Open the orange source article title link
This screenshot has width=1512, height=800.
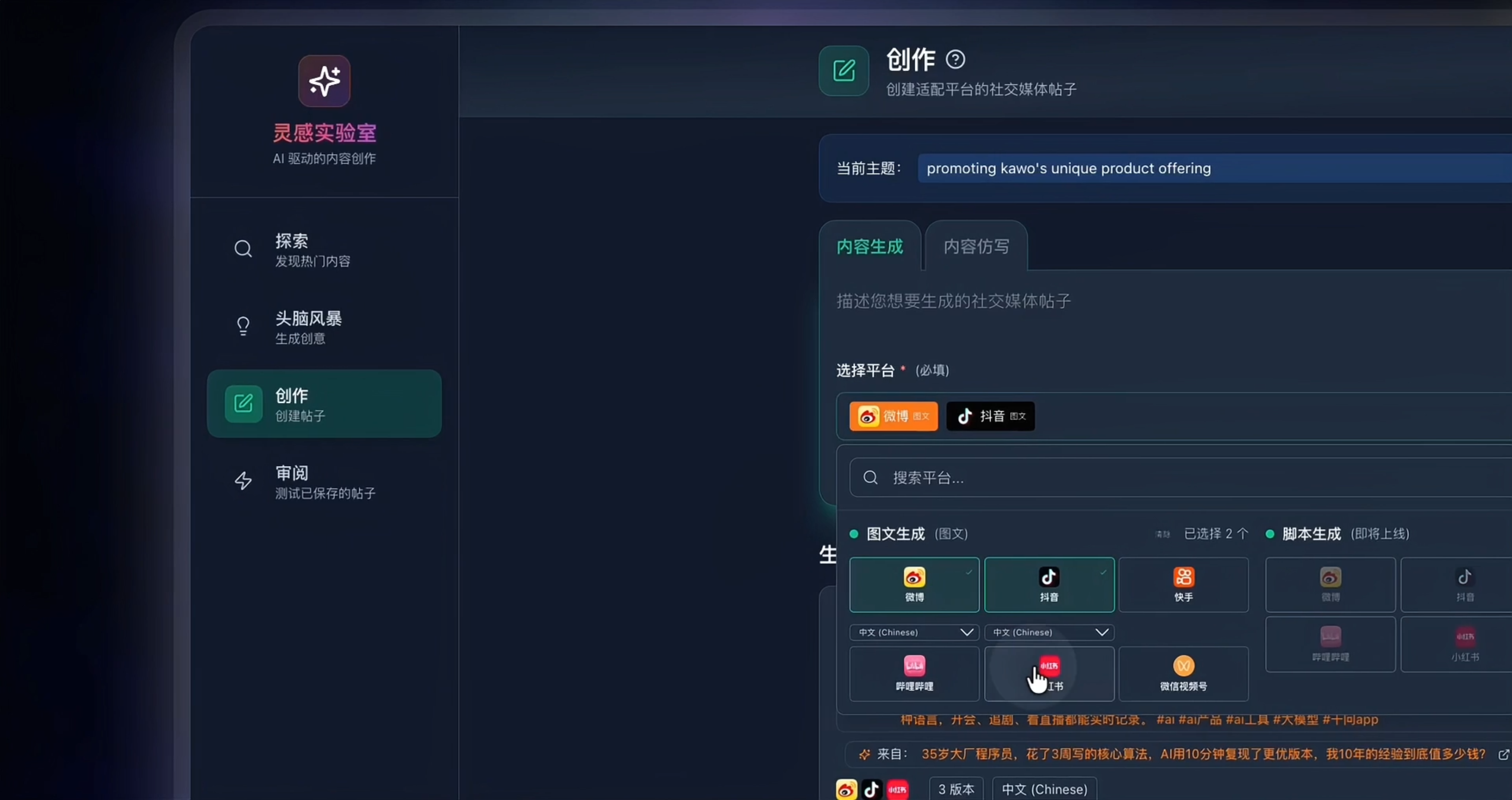(1203, 754)
